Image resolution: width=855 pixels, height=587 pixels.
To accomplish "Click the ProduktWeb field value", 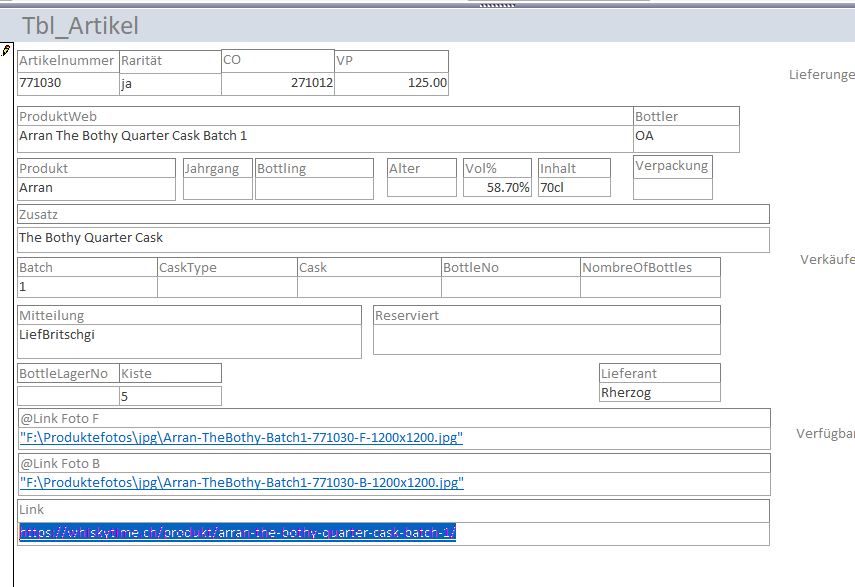I will [x=325, y=138].
